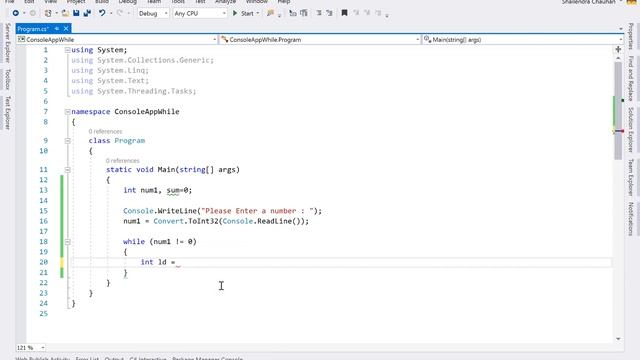Go to the previous bookmark icon
This screenshot has height=360, width=640.
point(356,13)
